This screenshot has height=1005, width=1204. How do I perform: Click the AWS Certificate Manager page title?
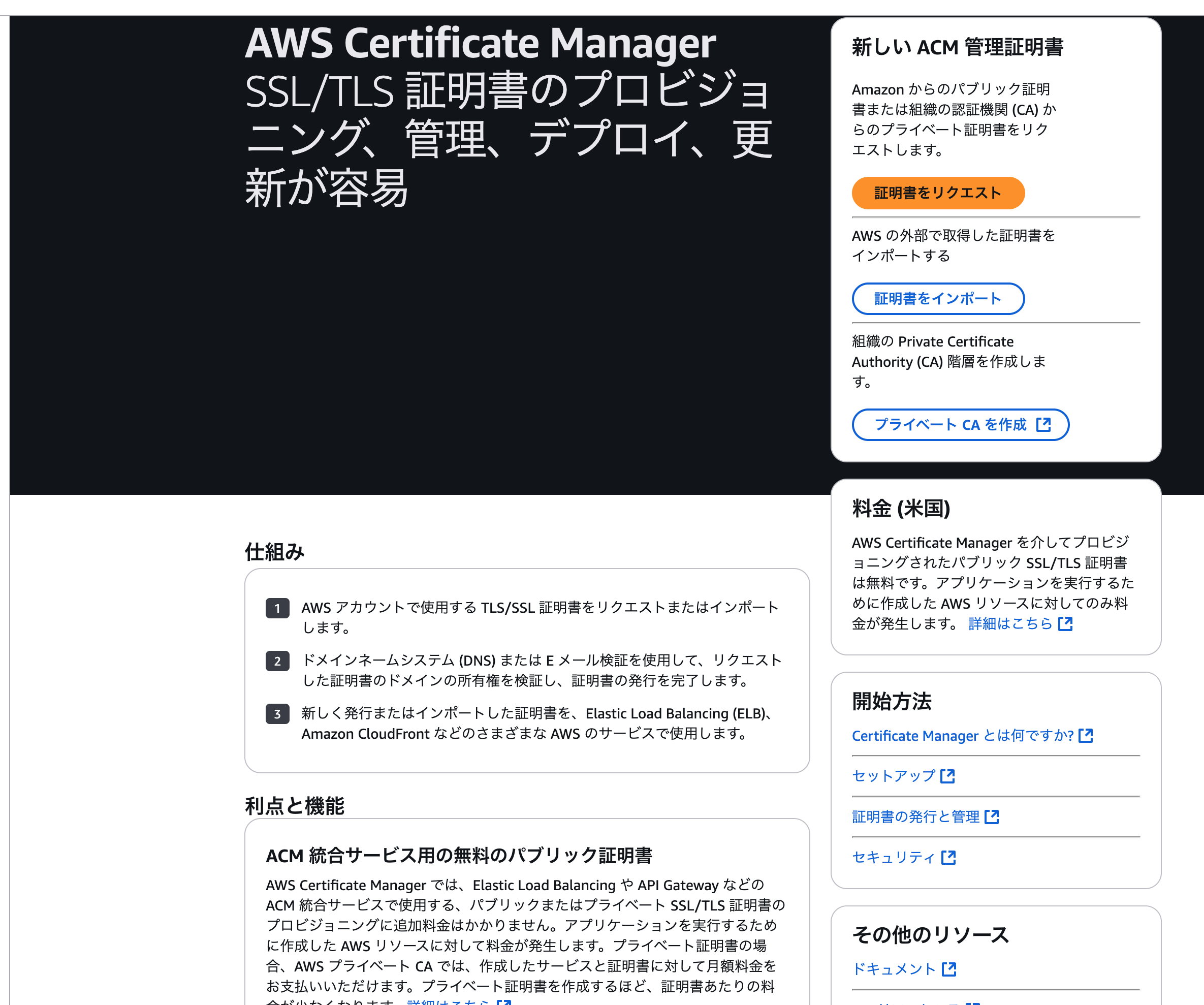point(481,44)
